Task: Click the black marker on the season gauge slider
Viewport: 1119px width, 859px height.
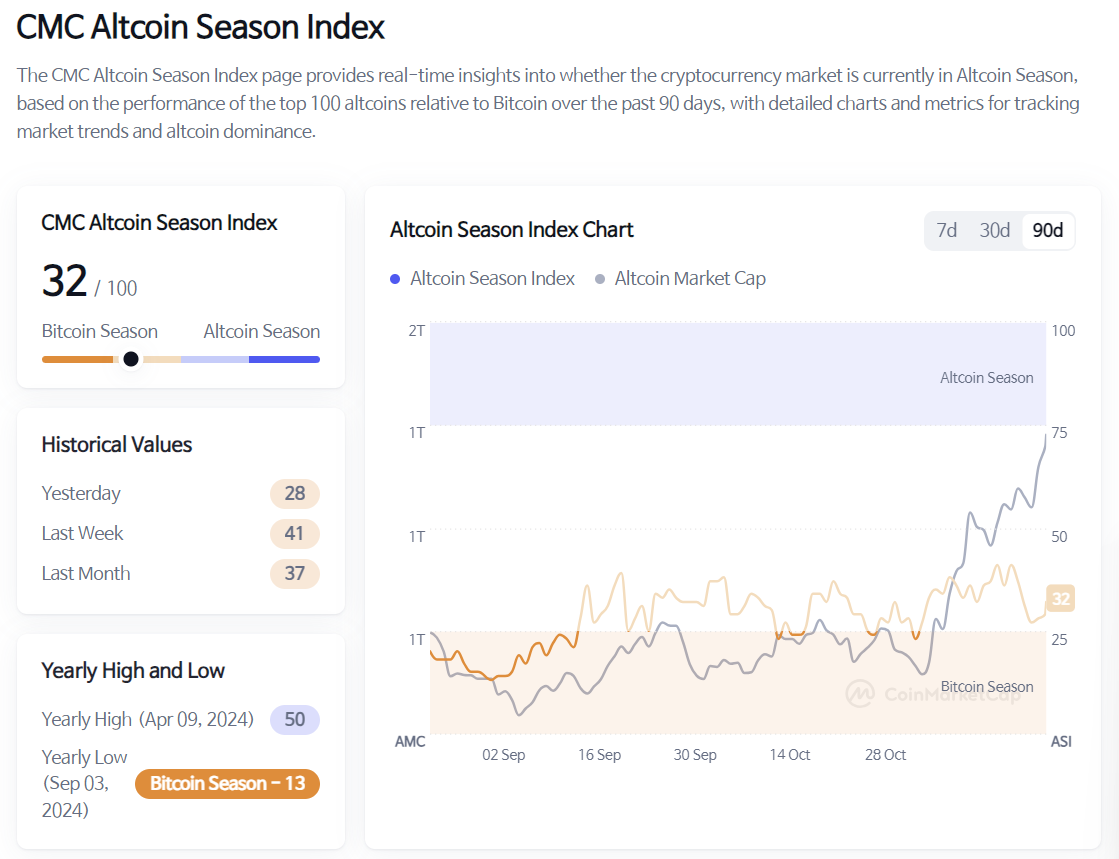Action: [131, 358]
